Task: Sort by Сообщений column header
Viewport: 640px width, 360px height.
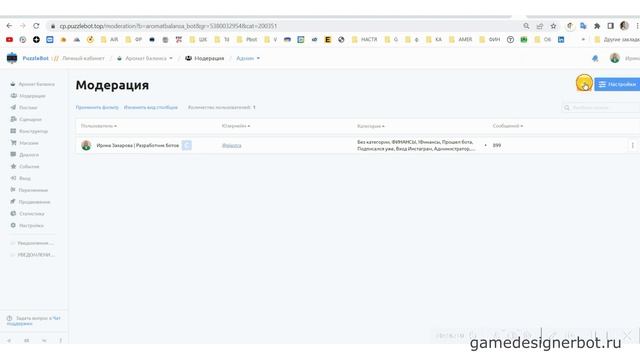Action: 508,126
